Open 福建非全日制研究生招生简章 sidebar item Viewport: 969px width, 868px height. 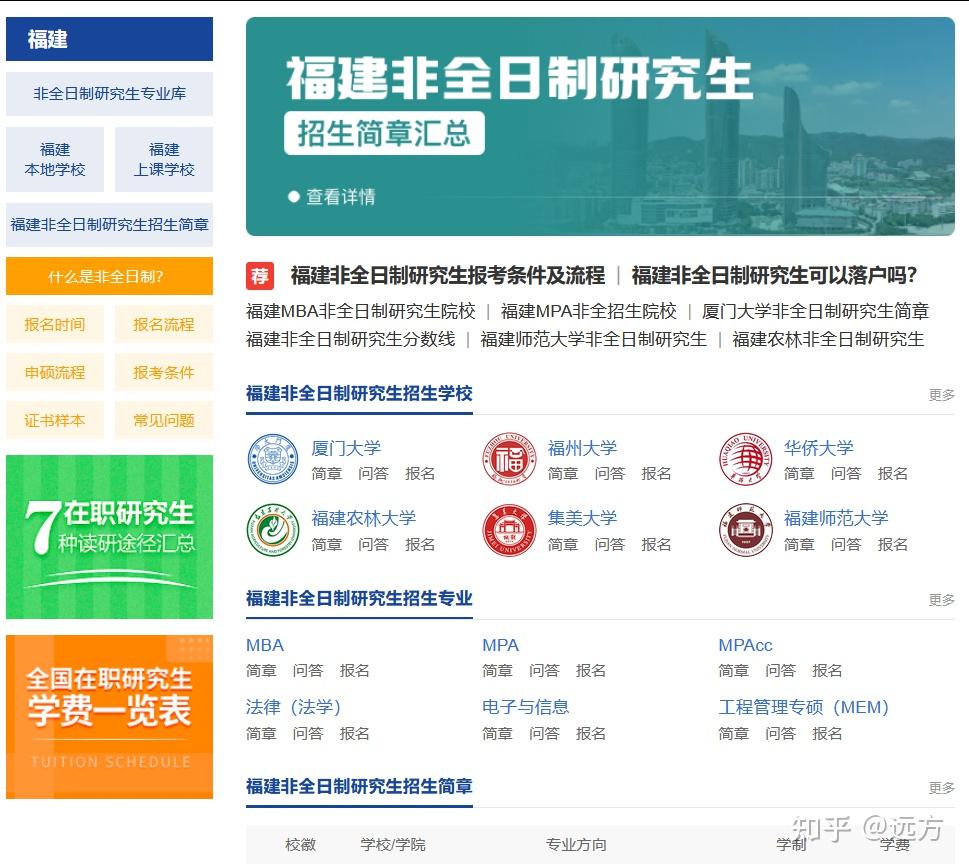(109, 225)
